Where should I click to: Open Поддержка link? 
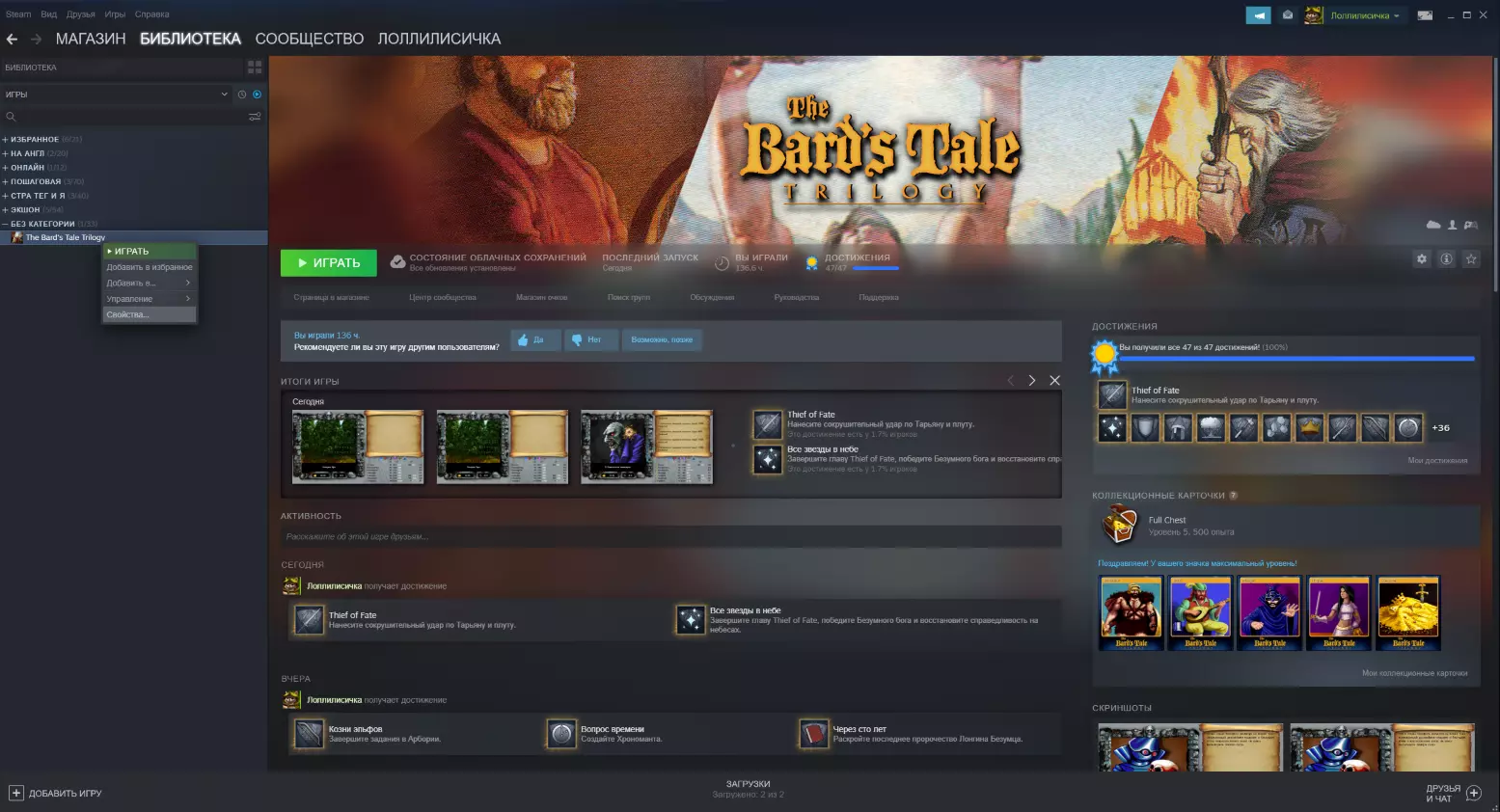[x=879, y=298]
